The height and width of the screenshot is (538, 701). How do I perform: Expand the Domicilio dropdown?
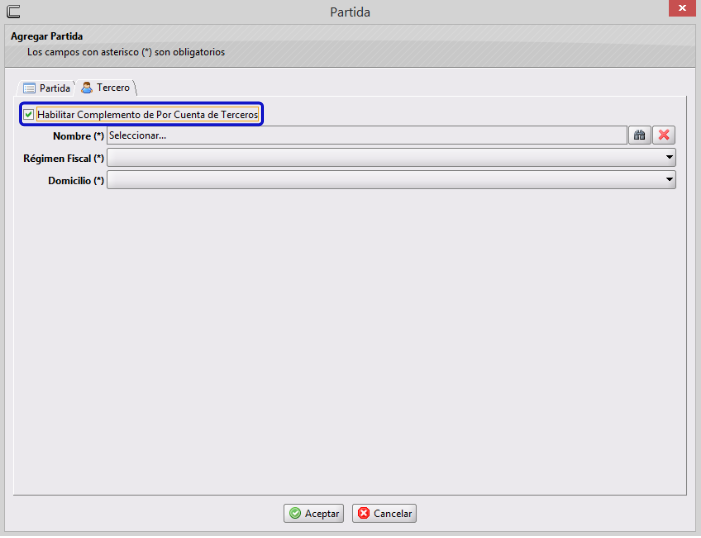pyautogui.click(x=391, y=180)
